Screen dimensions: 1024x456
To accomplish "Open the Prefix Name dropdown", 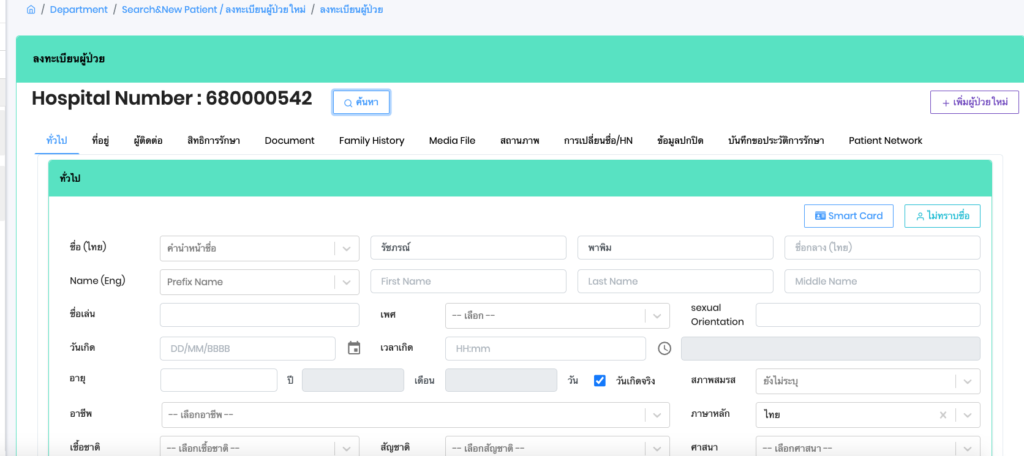I will point(346,282).
